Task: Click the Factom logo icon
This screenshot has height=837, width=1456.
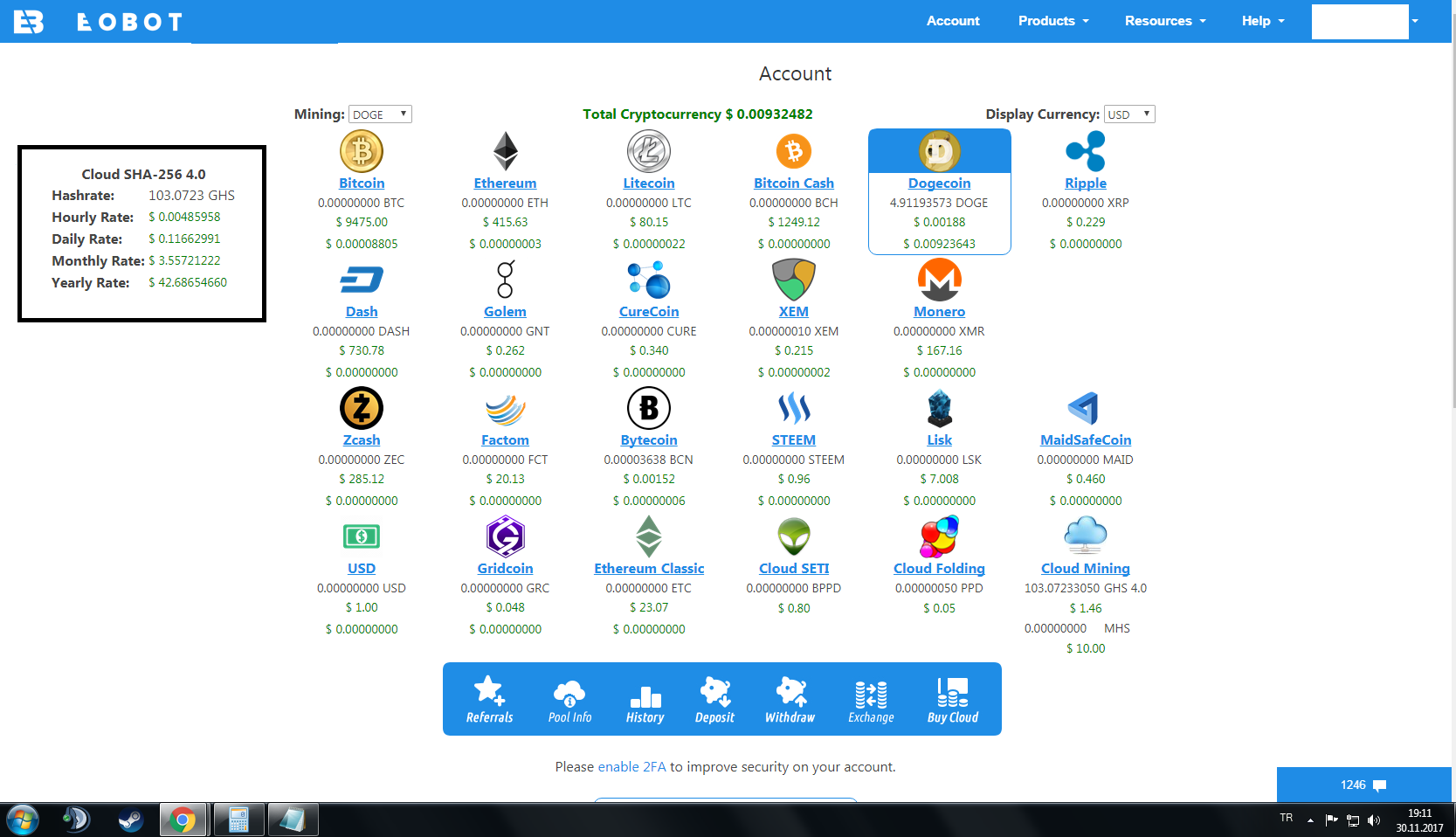Action: point(506,409)
